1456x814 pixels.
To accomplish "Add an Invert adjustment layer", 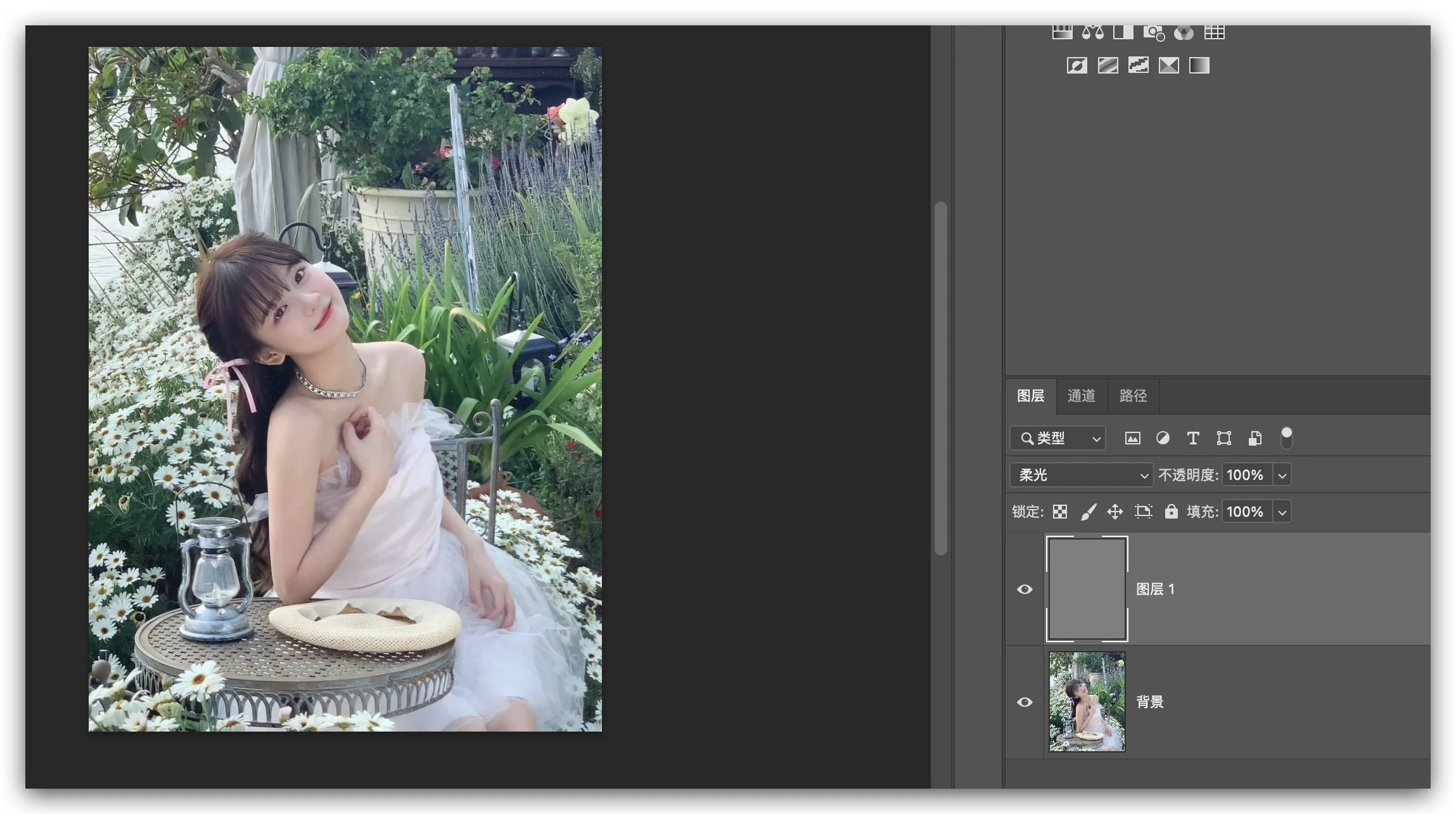I will (1076, 65).
